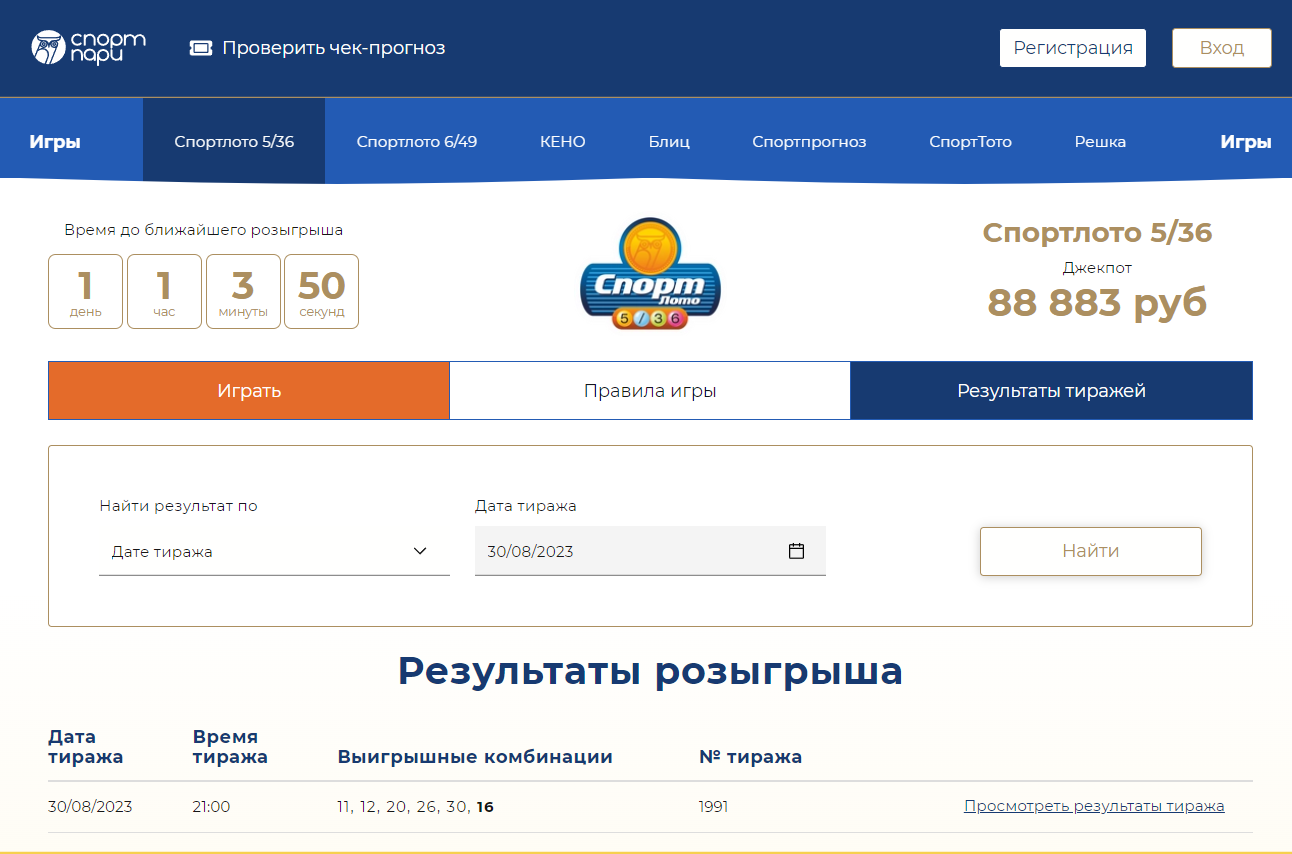Screen dimensions: 1292x854
Task: Click the Вход button
Action: coord(1222,48)
